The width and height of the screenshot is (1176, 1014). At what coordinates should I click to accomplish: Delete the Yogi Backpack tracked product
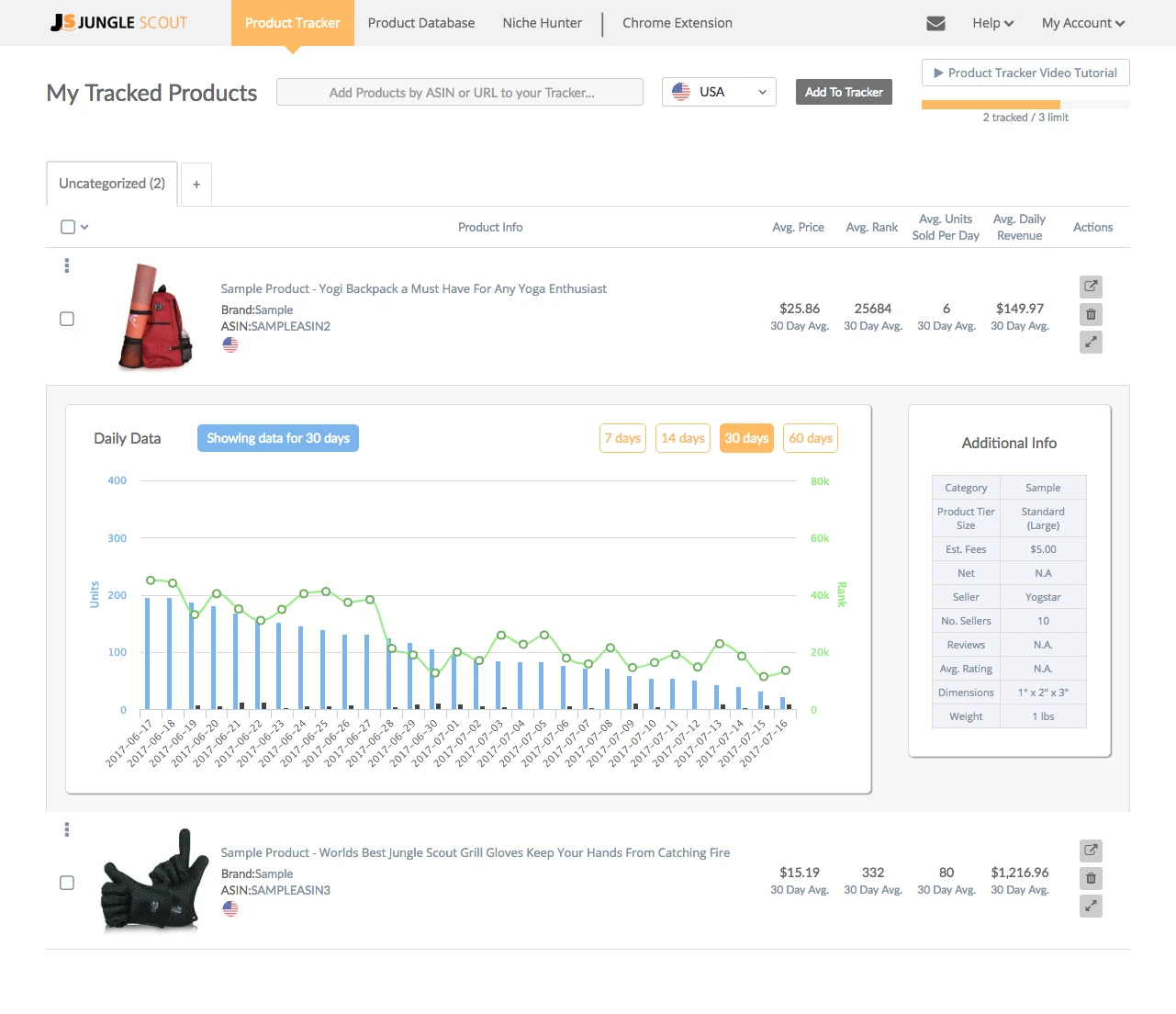[1091, 314]
